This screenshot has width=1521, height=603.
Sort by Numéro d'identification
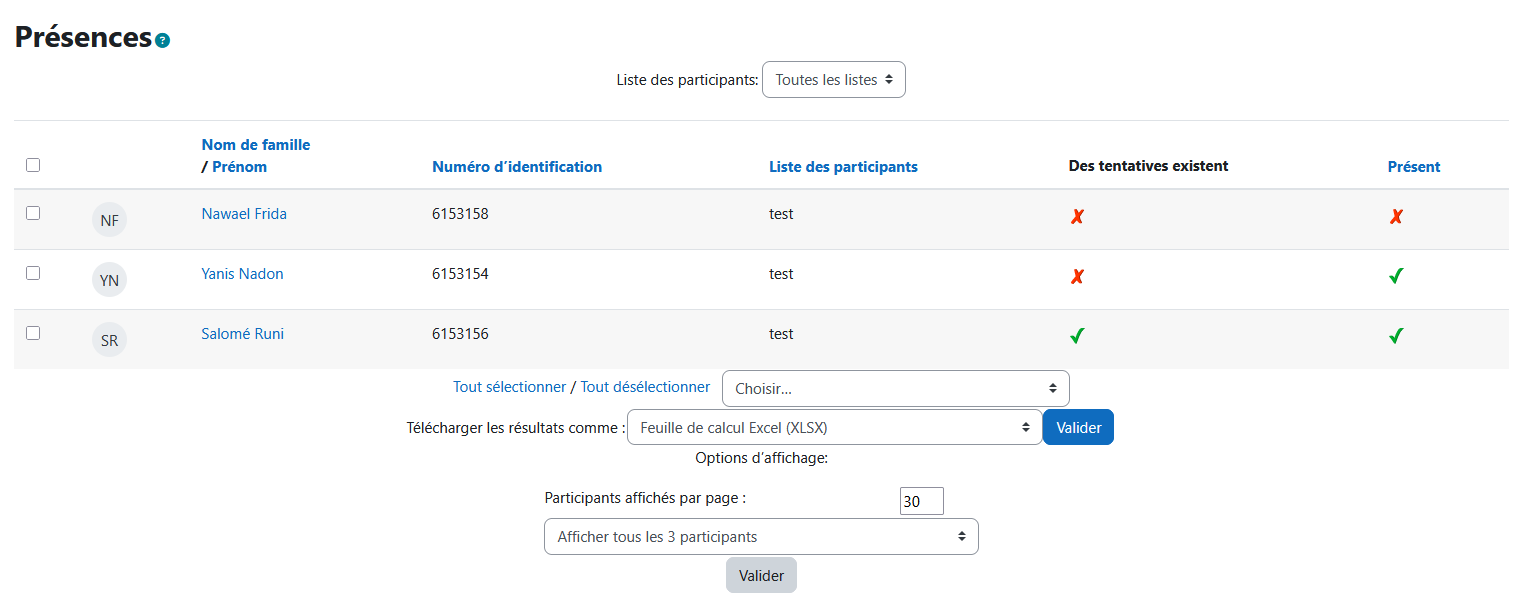(517, 167)
